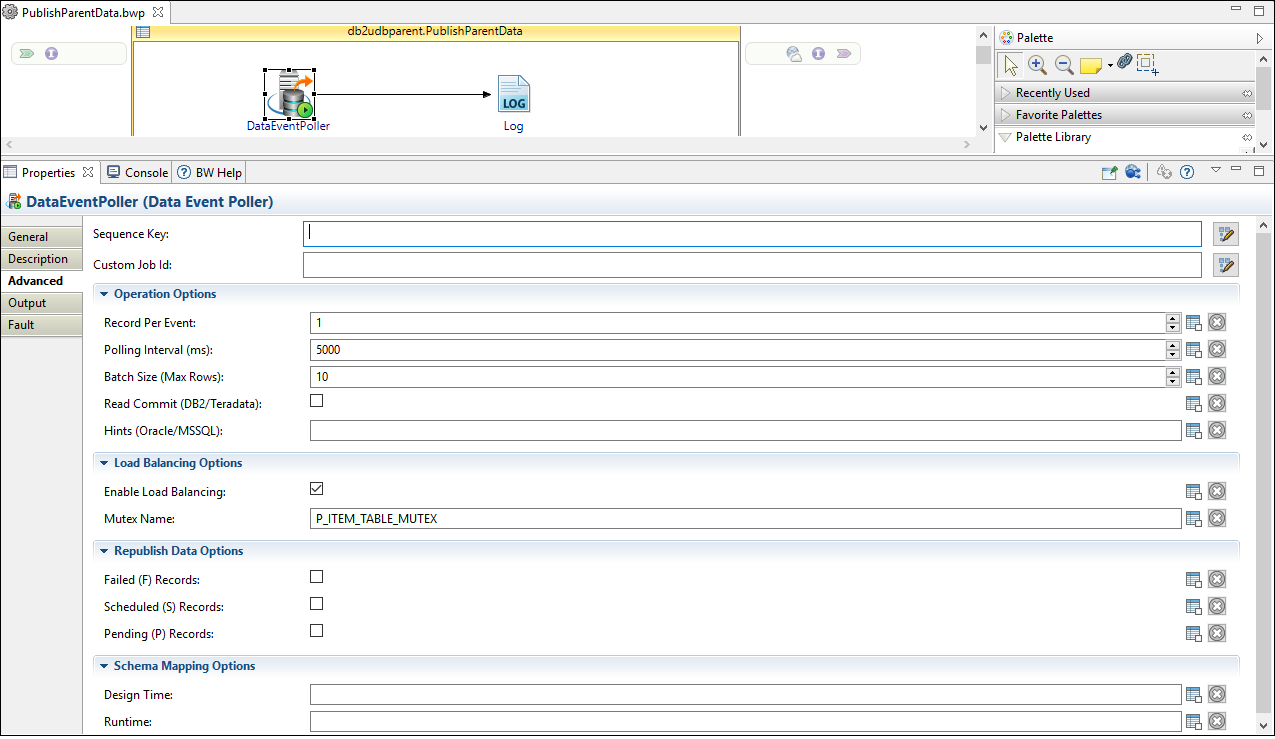Viewport: 1275px width, 739px height.
Task: Increment Batch Size (Max Rows) spinner
Action: [x=1172, y=372]
